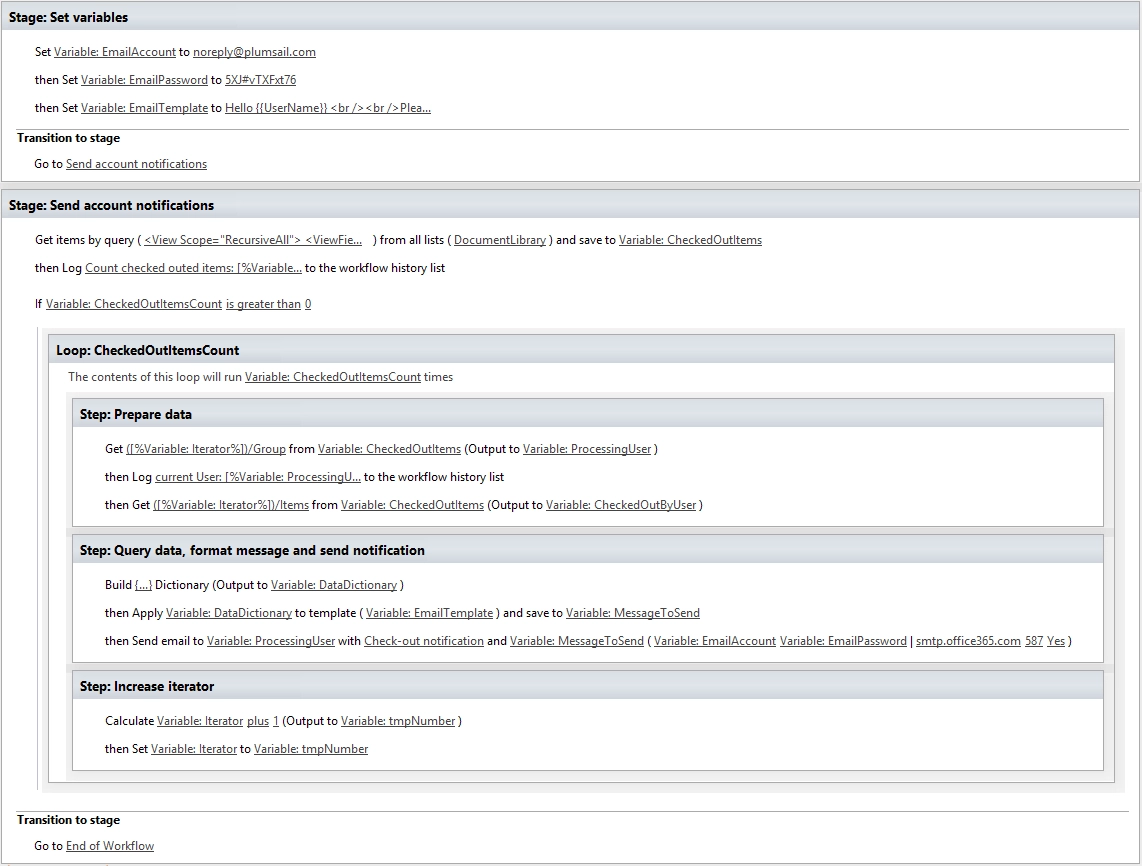1142x866 pixels.
Task: Edit the Hello {{UserName}} template text
Action: (328, 108)
